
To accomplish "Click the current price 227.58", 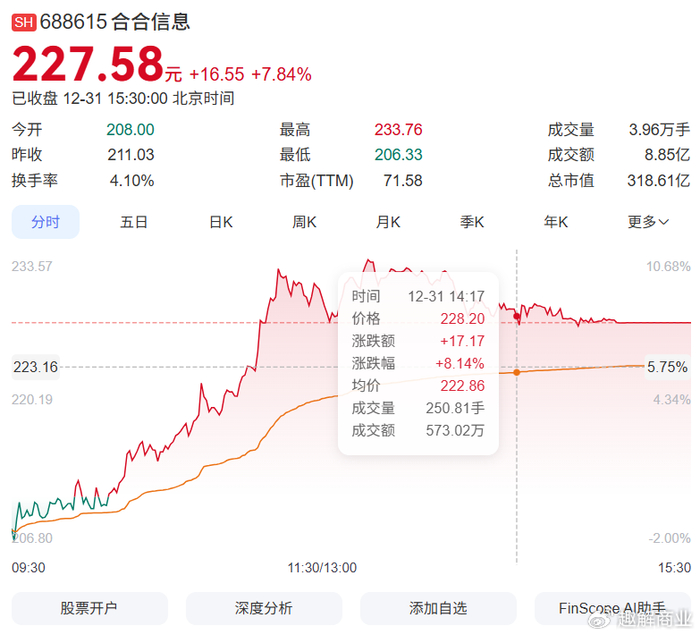I will pyautogui.click(x=87, y=66).
